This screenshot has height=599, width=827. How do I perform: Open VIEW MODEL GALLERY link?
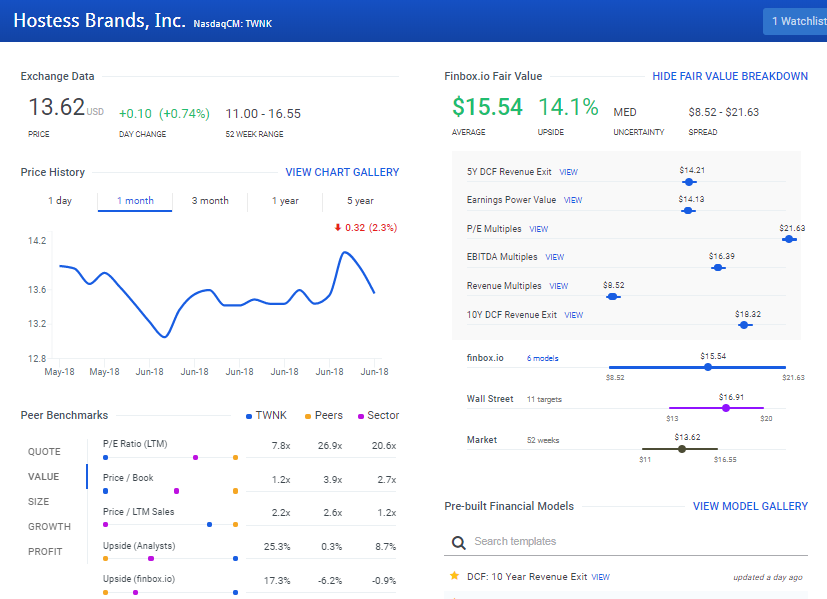pyautogui.click(x=750, y=506)
